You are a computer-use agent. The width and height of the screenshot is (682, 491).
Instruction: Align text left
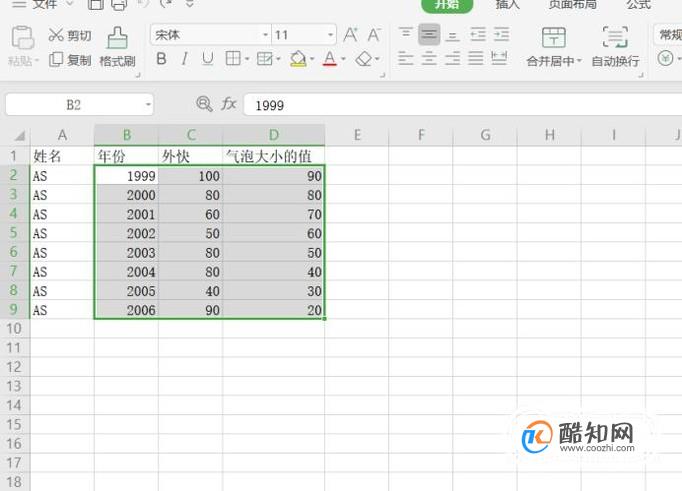pos(405,58)
